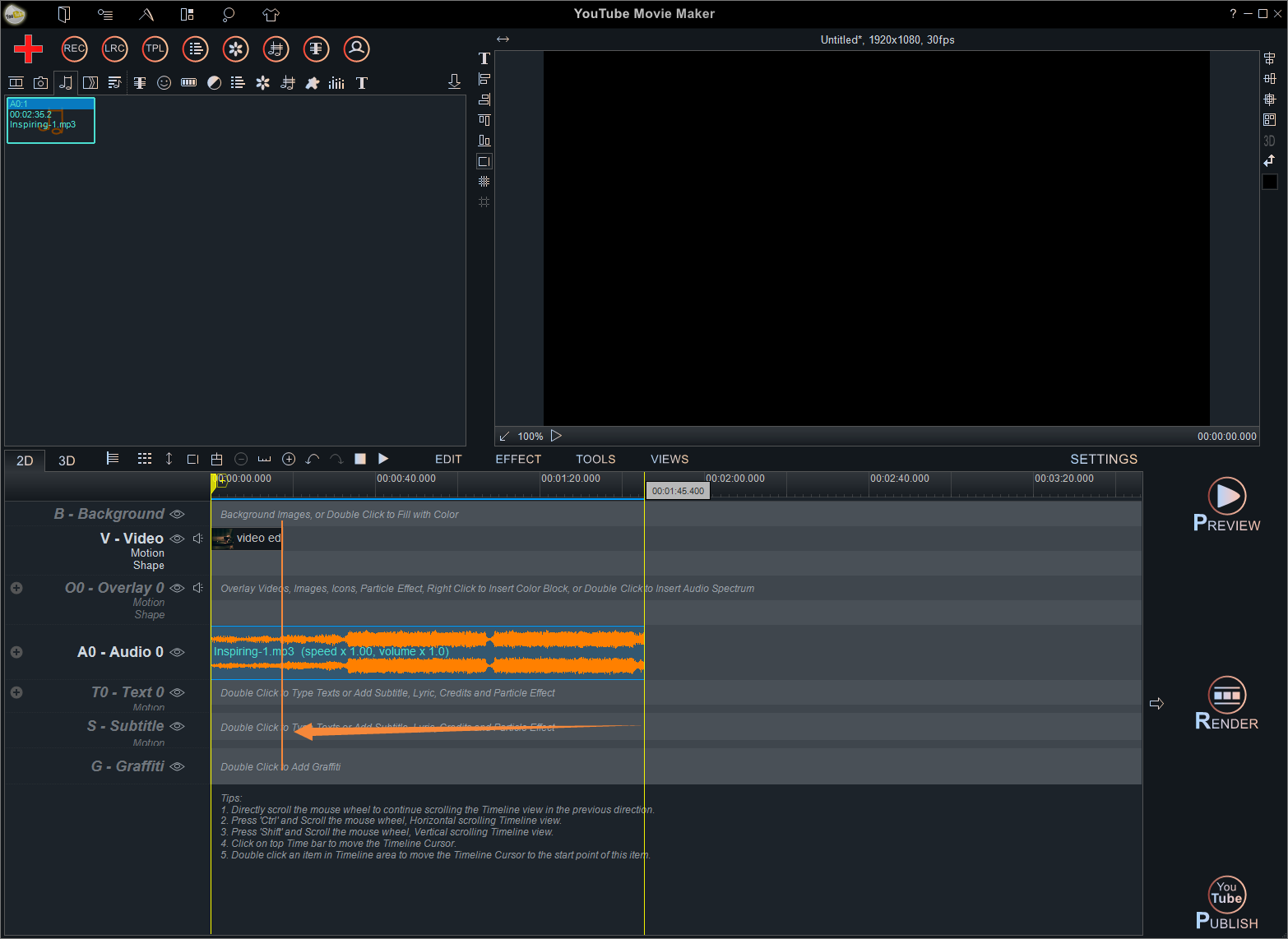The width and height of the screenshot is (1288, 939).
Task: Click the round user-profile button
Action: [x=356, y=49]
